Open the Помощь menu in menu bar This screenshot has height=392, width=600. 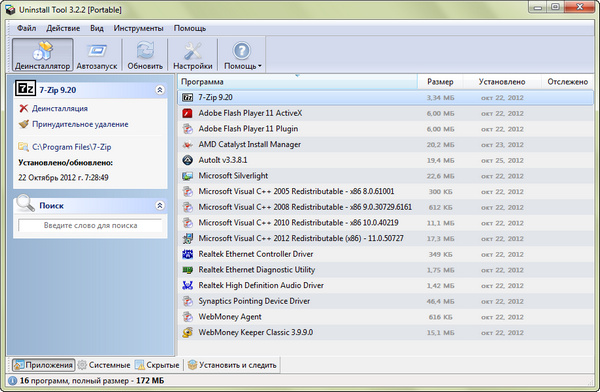click(190, 28)
